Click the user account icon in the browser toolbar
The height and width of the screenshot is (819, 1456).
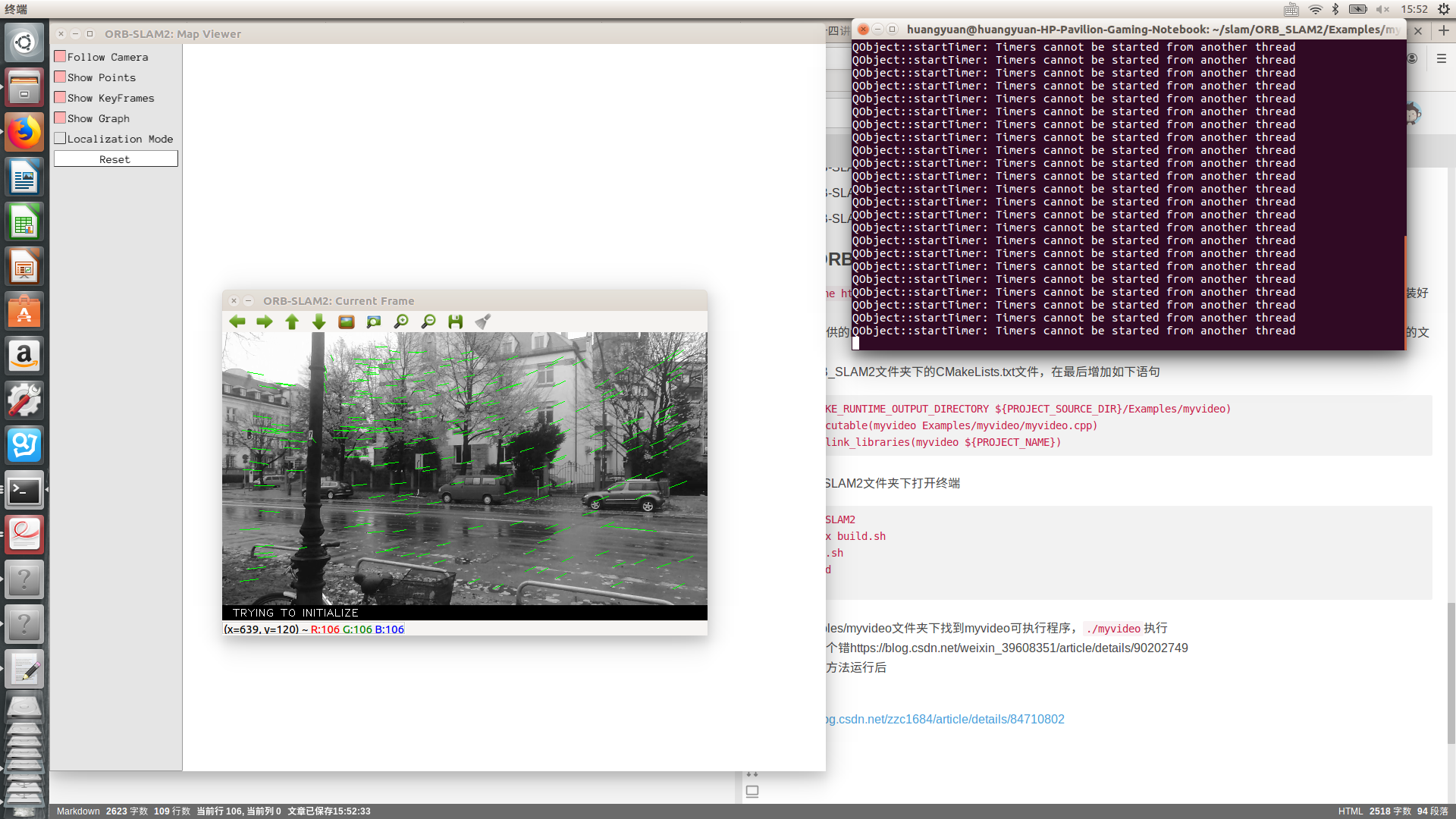pos(1412,58)
